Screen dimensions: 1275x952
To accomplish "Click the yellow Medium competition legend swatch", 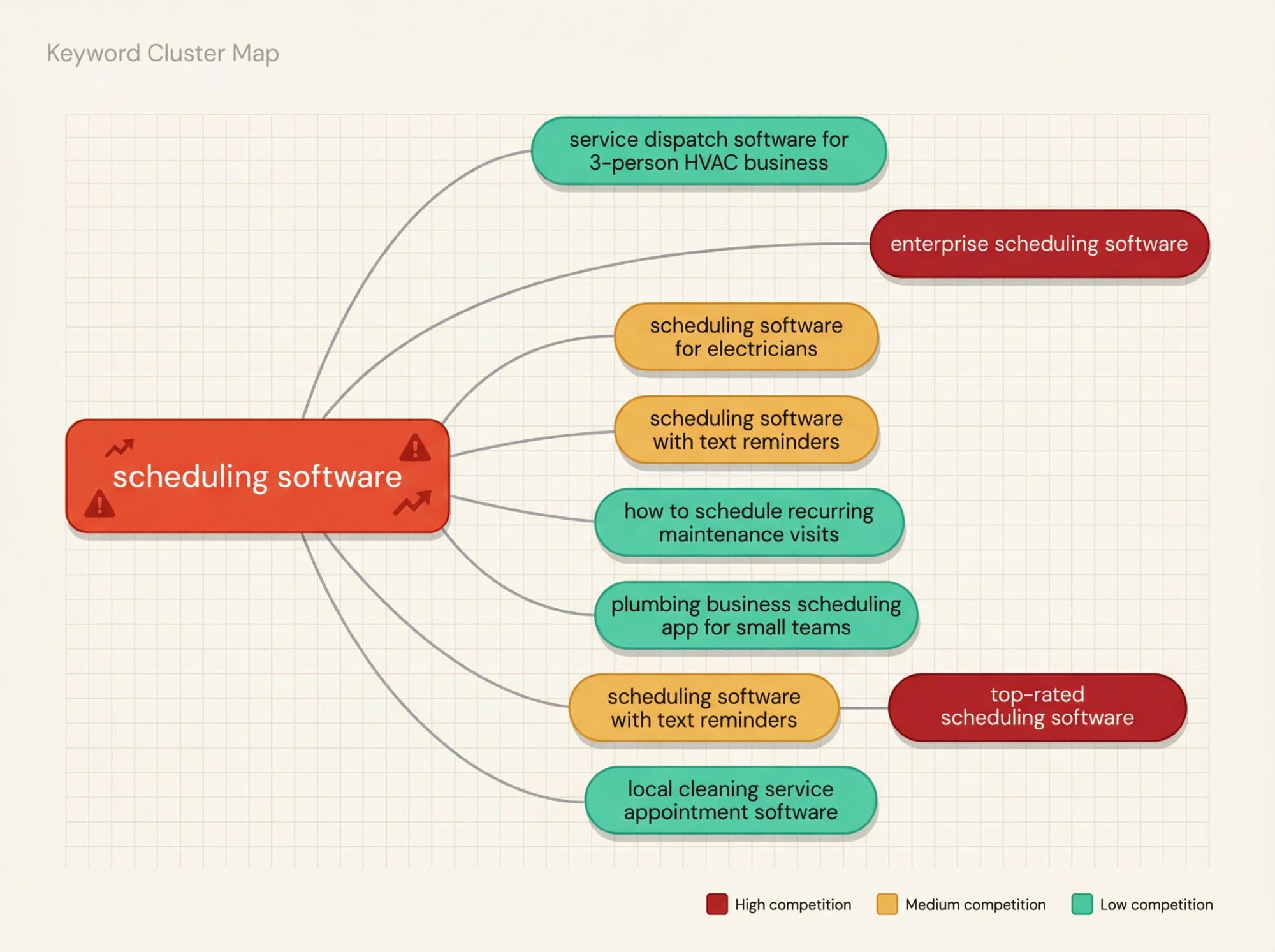I will 887,904.
